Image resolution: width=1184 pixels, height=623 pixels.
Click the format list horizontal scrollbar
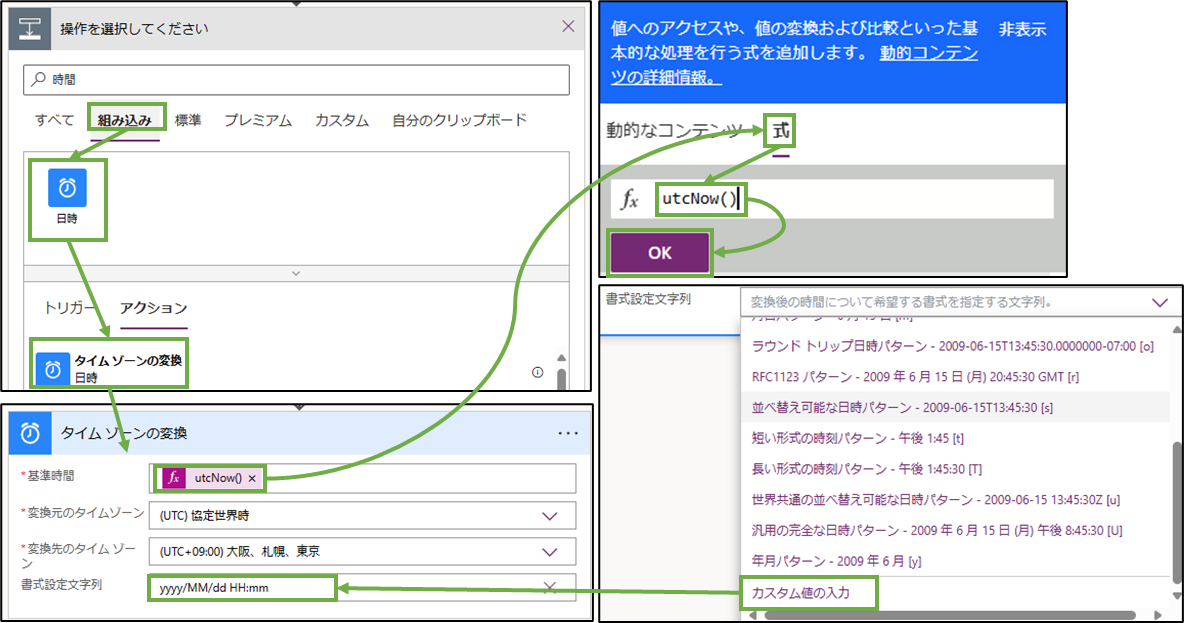(x=950, y=615)
